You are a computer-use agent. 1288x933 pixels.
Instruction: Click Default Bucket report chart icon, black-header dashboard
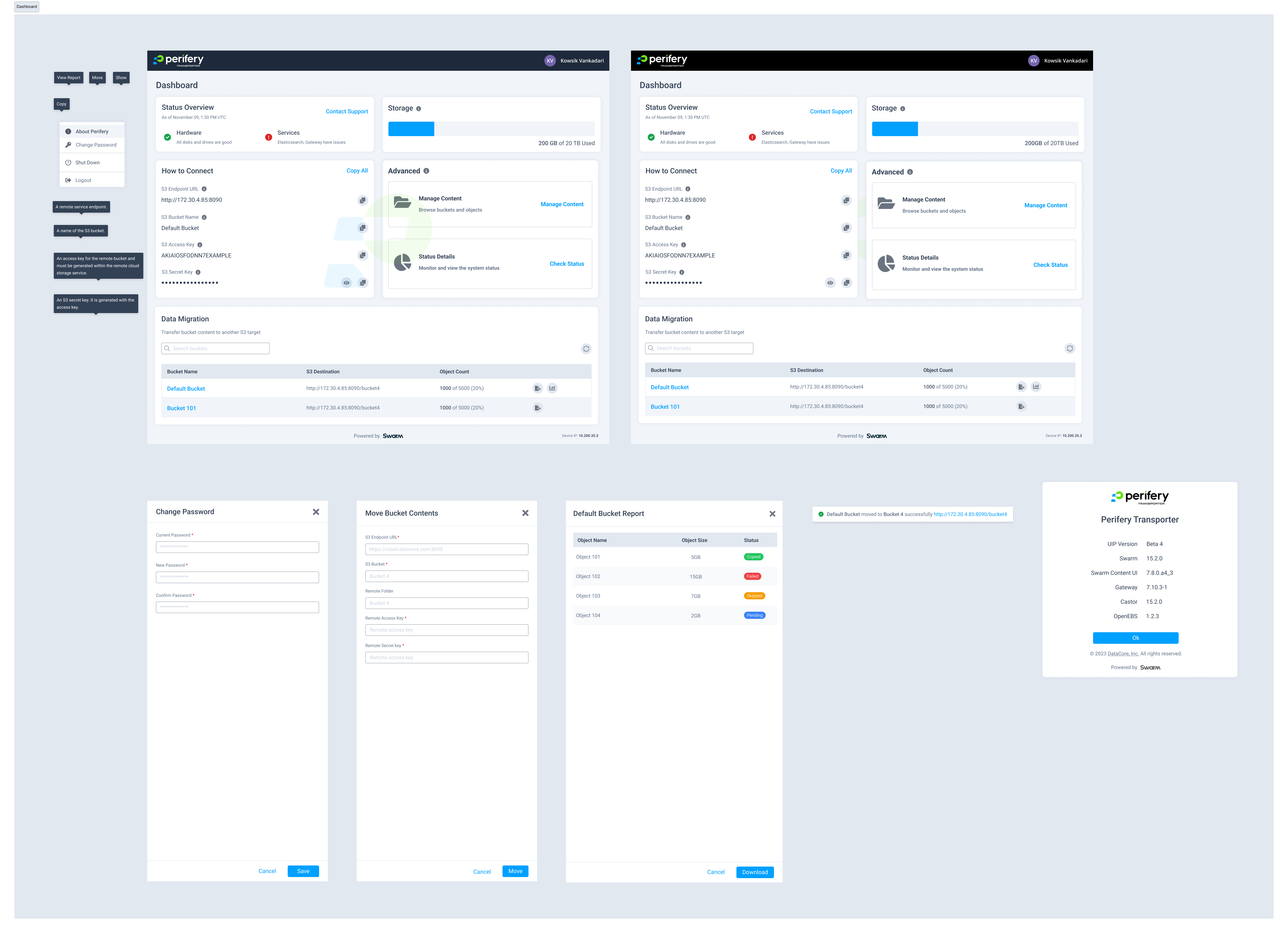[x=1036, y=387]
